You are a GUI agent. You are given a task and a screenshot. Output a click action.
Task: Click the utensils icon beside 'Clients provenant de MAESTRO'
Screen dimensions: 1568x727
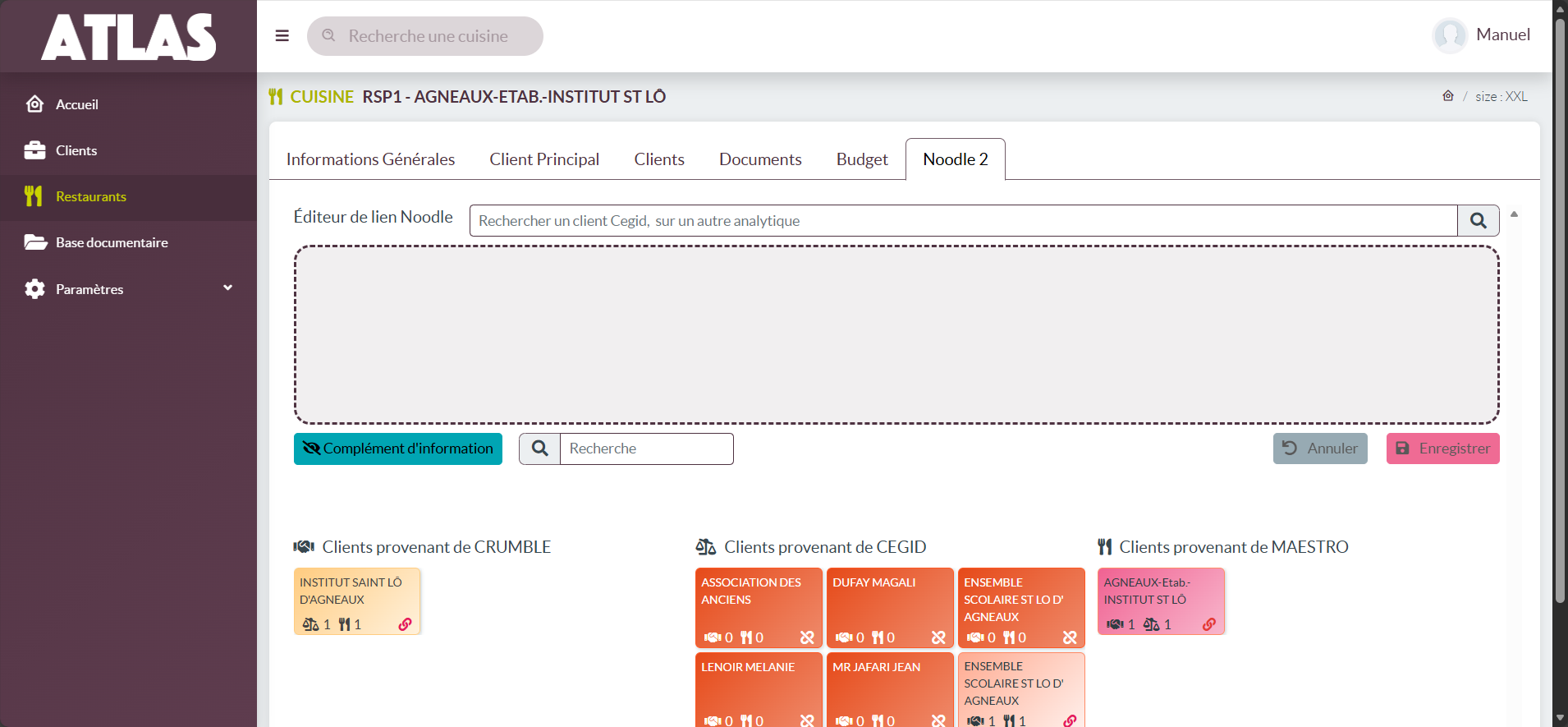[x=1105, y=547]
